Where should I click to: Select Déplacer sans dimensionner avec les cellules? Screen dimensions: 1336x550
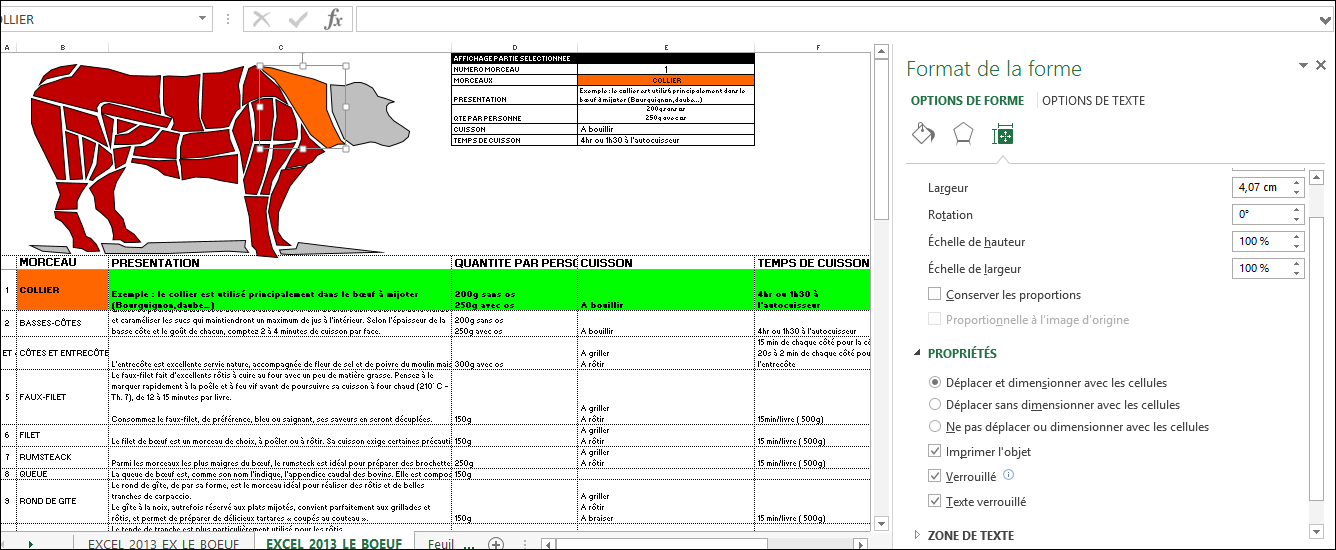click(935, 404)
